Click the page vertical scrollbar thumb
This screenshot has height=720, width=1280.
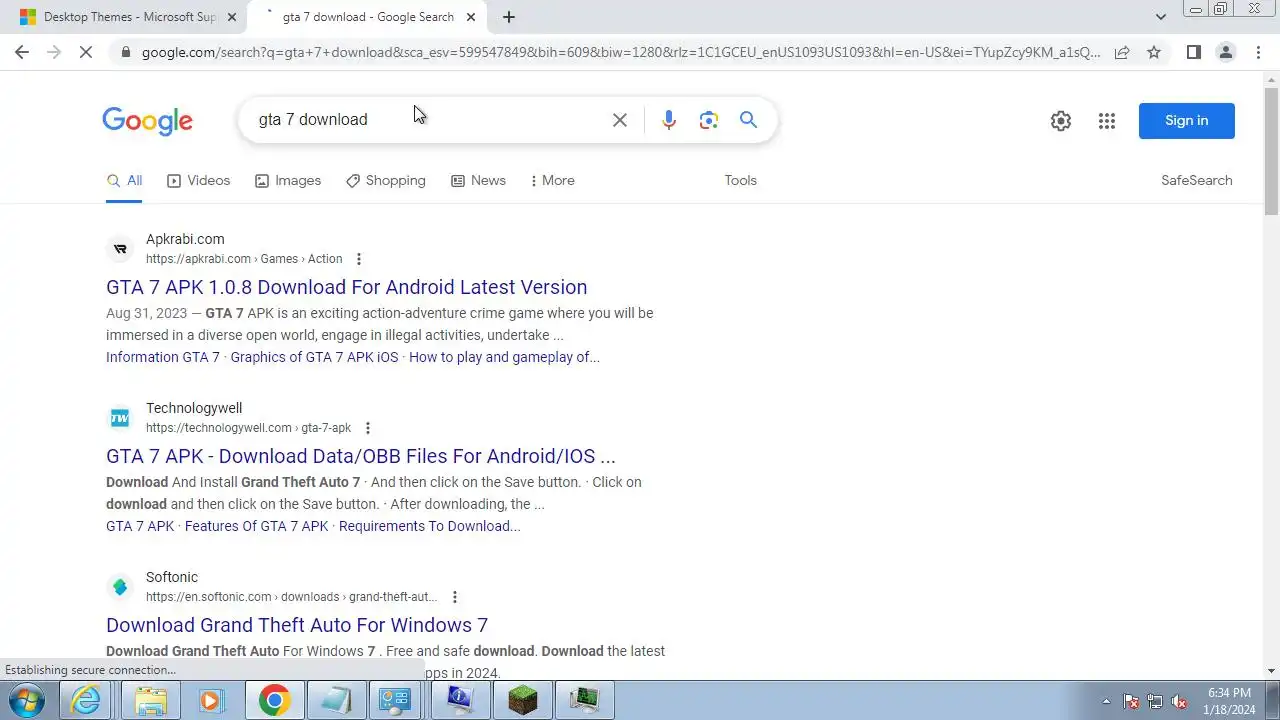[1271, 150]
